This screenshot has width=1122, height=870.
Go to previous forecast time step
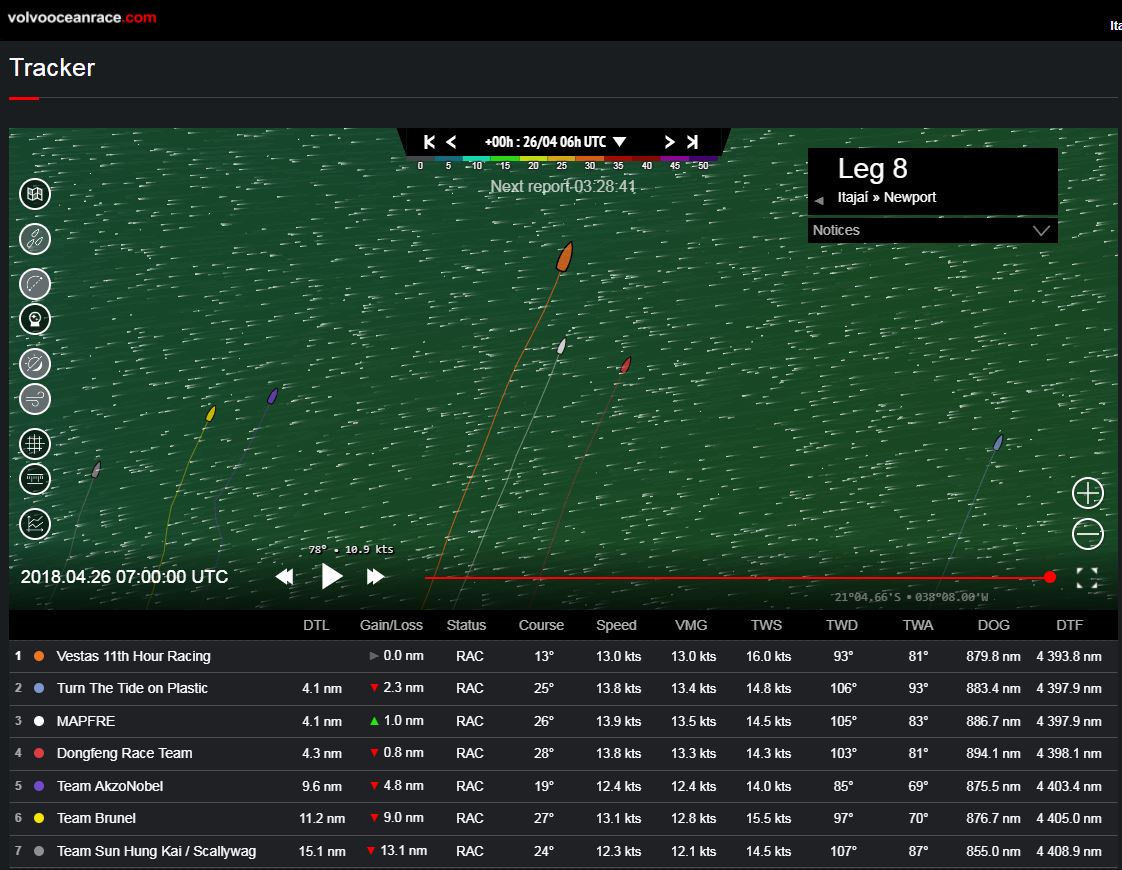(451, 142)
